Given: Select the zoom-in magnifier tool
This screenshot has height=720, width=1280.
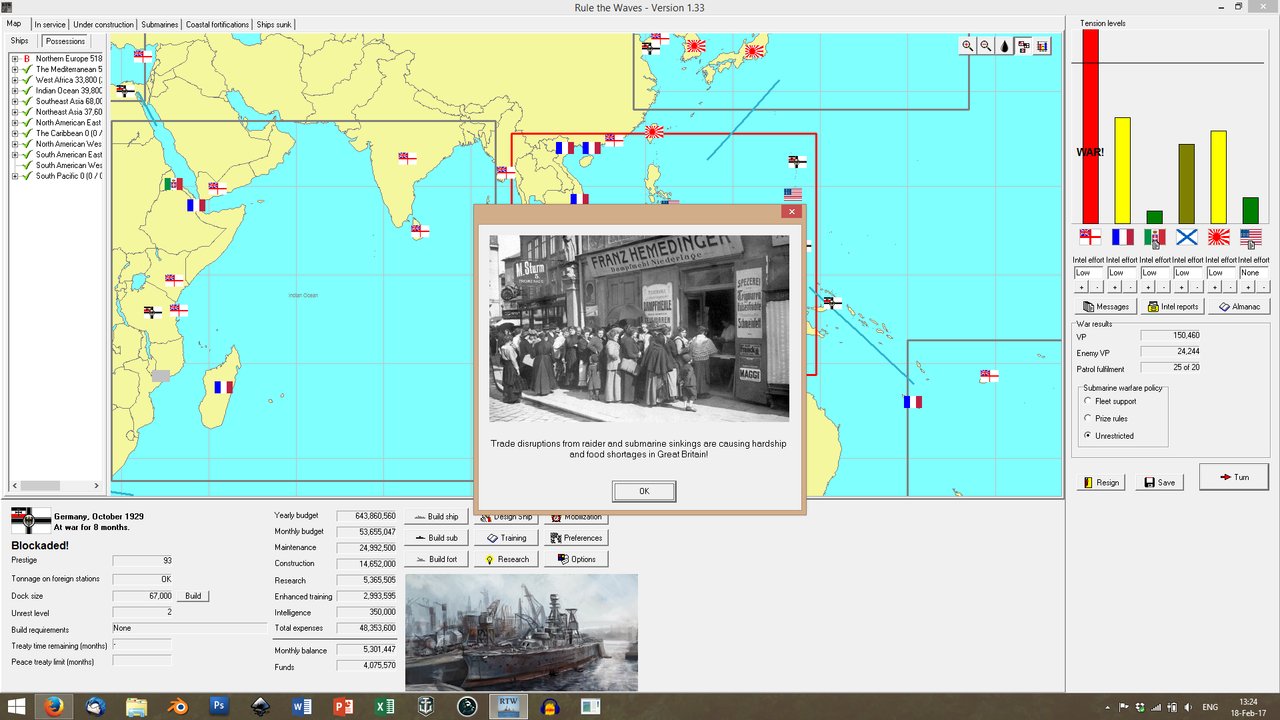Looking at the screenshot, I should 967,45.
